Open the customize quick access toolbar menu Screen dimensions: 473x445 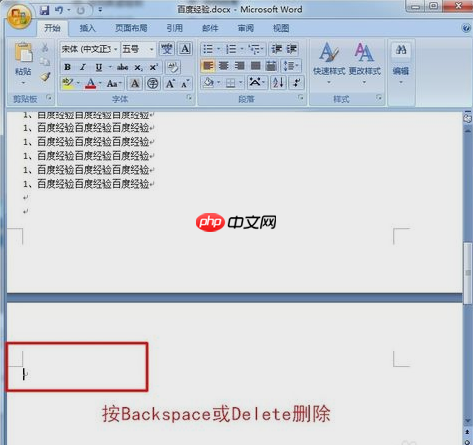(x=100, y=10)
